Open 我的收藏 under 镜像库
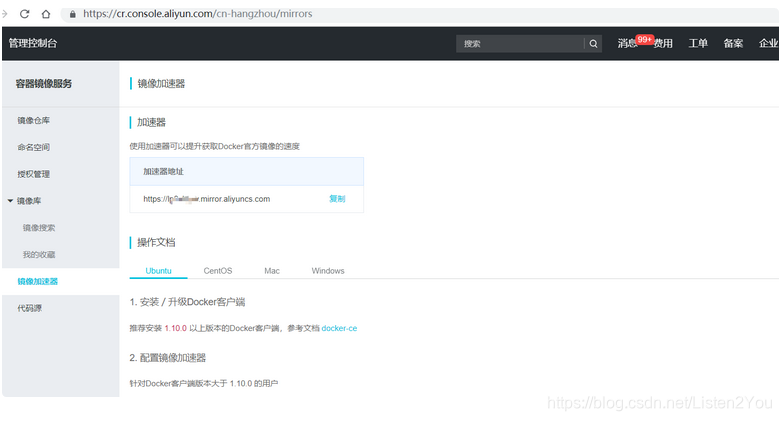The width and height of the screenshot is (781, 421). click(x=39, y=255)
